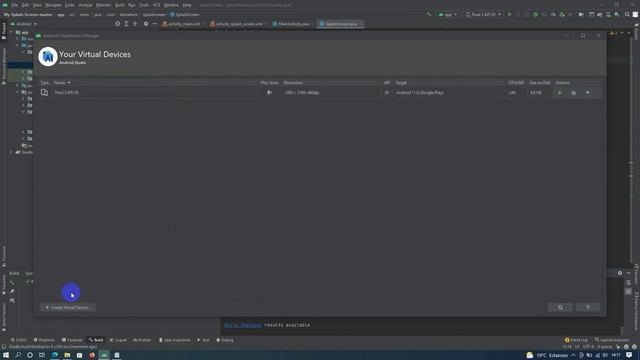This screenshot has width=640, height=360.
Task: Open the Profiler tool window tab
Action: (x=142, y=340)
